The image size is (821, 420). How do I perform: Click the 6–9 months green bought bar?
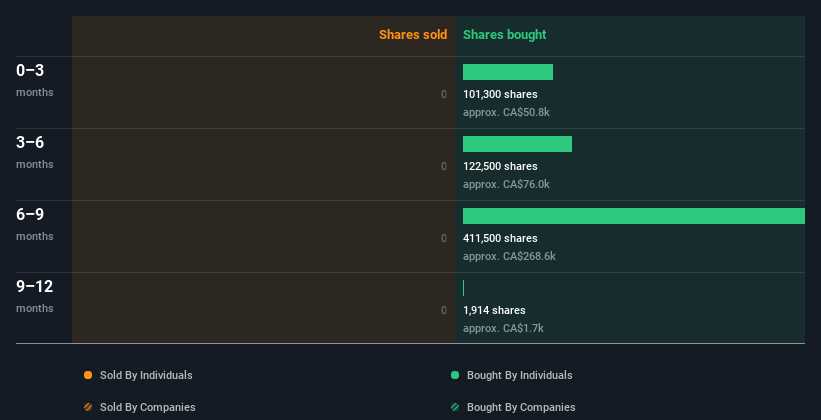(x=634, y=216)
